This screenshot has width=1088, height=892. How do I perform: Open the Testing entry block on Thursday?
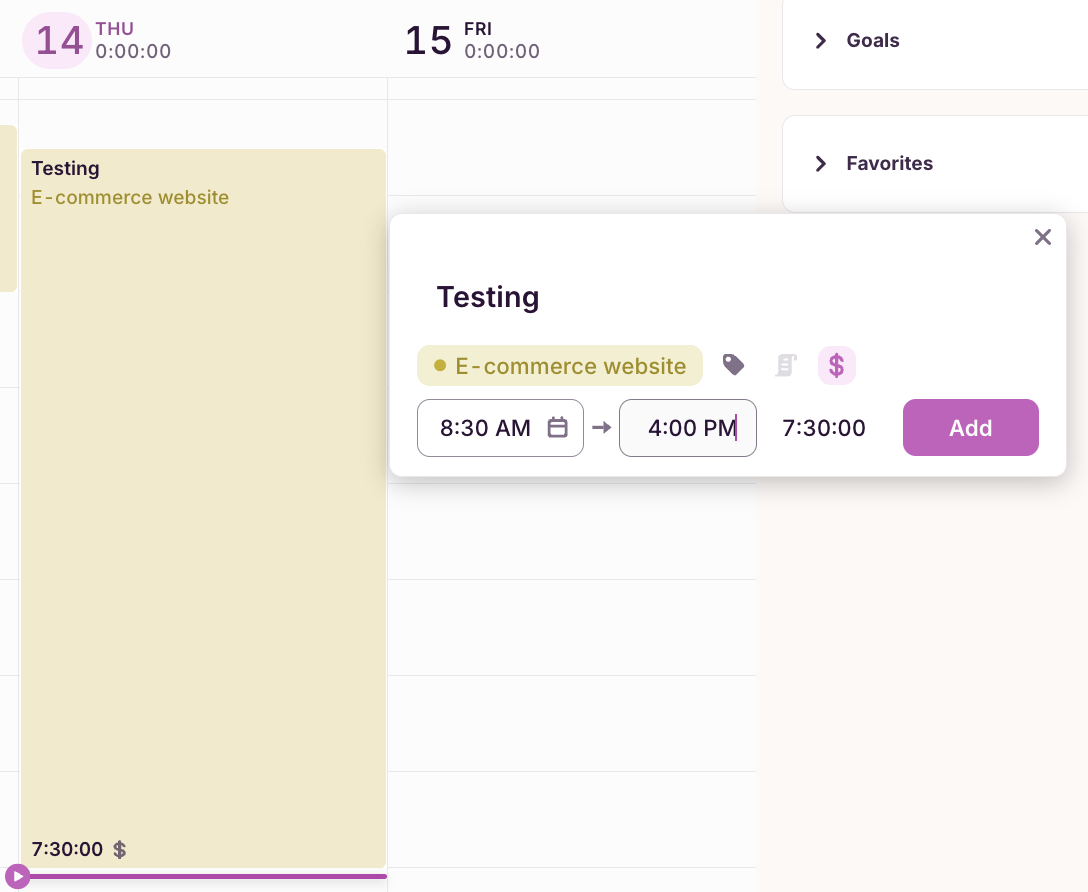click(203, 500)
